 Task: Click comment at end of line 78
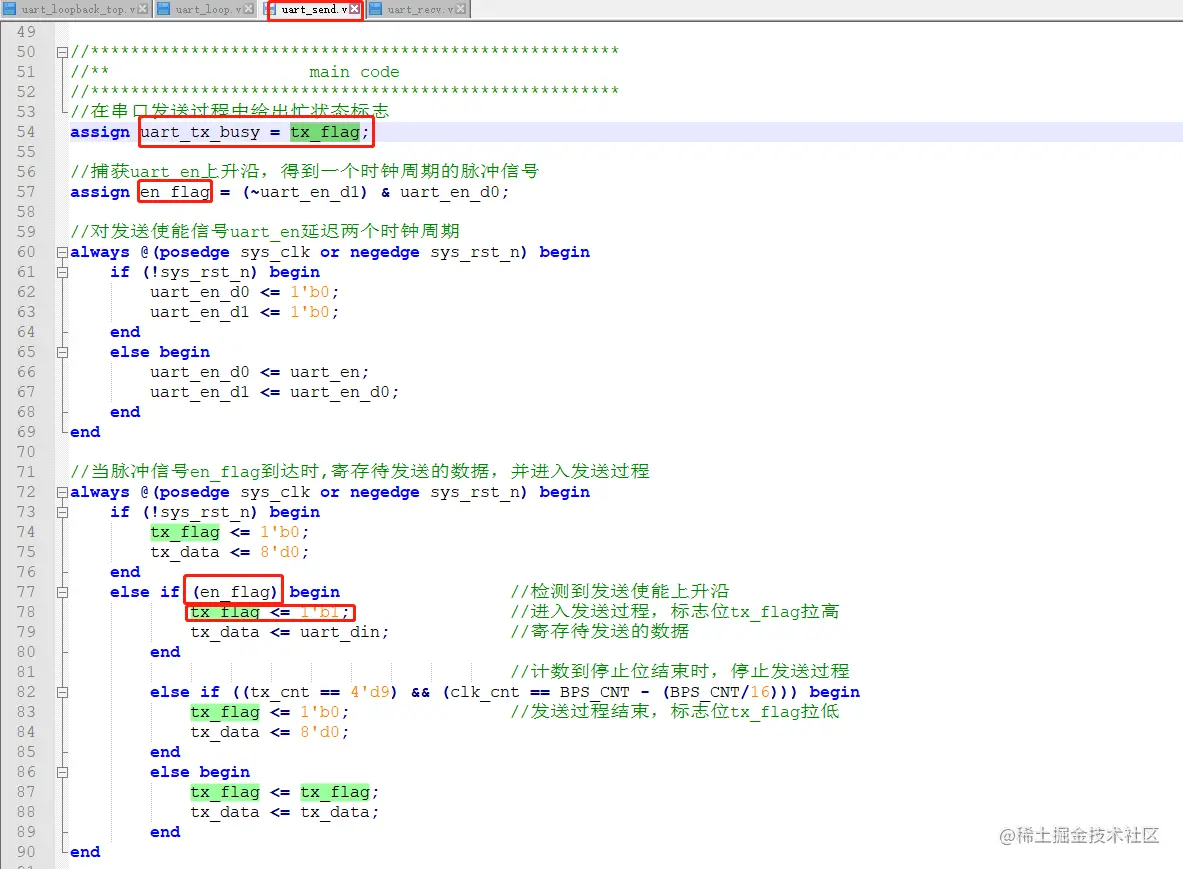674,611
